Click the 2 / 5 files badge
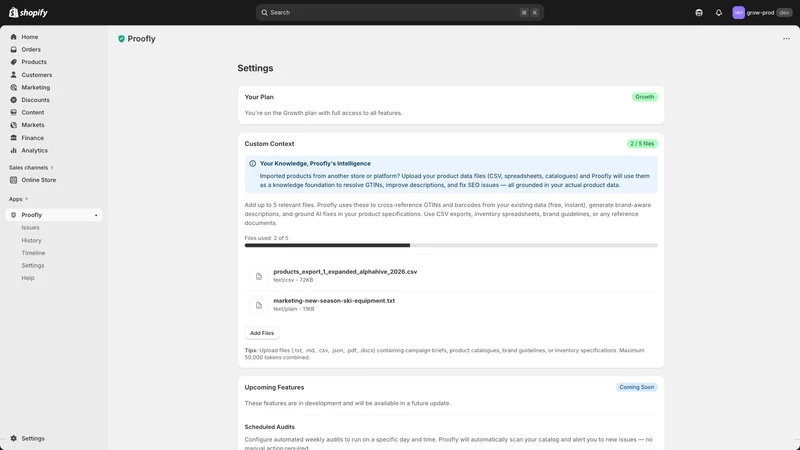 (642, 144)
